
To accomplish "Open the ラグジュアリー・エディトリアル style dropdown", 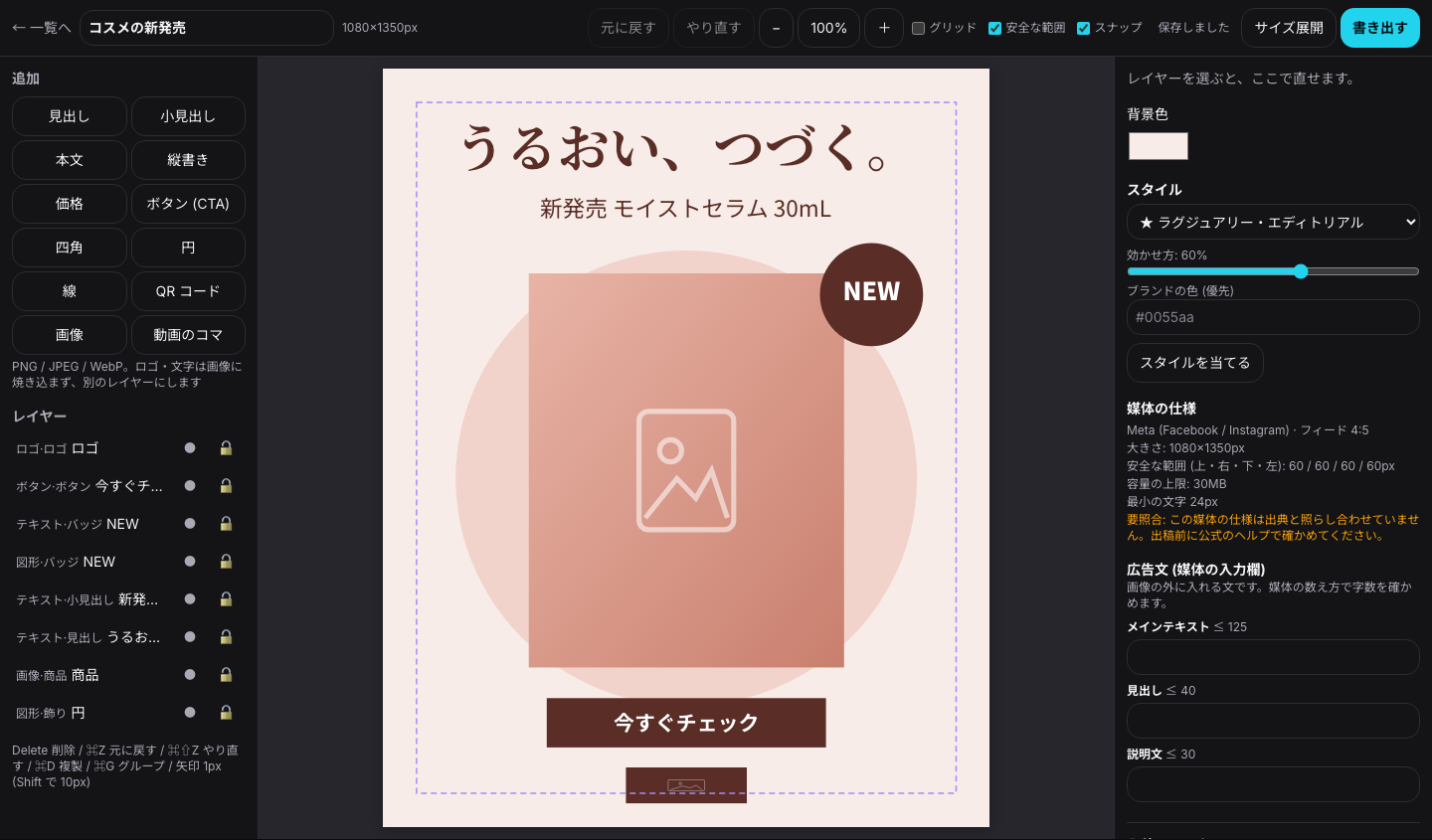I will click(x=1273, y=222).
